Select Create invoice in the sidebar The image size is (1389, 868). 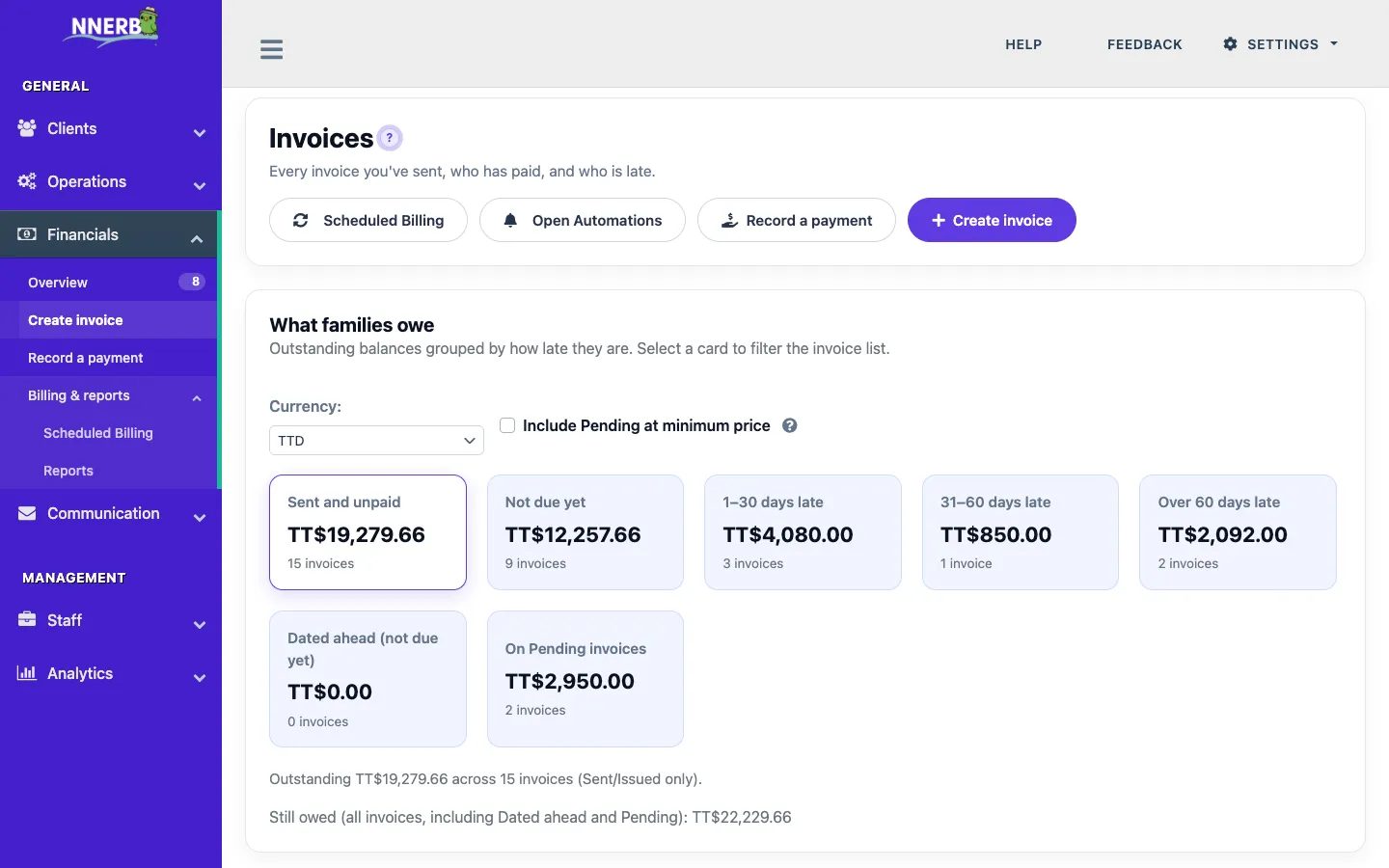108,320
